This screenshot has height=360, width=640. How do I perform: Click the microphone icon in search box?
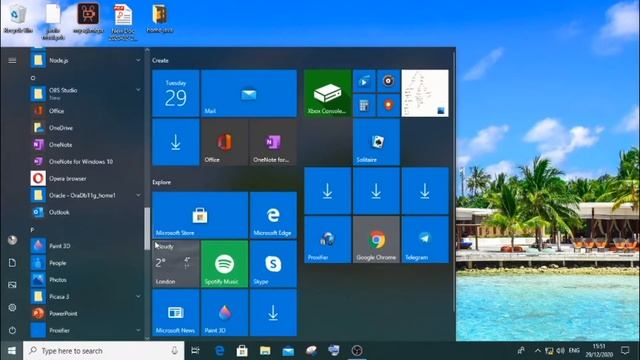tap(175, 351)
